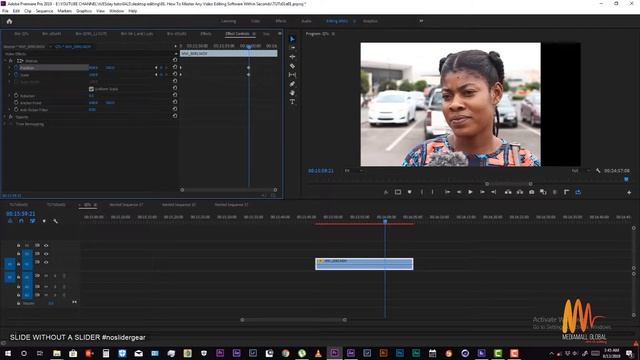Open Program monitor button editor plus icon
This screenshot has width=640, height=360.
(629, 192)
